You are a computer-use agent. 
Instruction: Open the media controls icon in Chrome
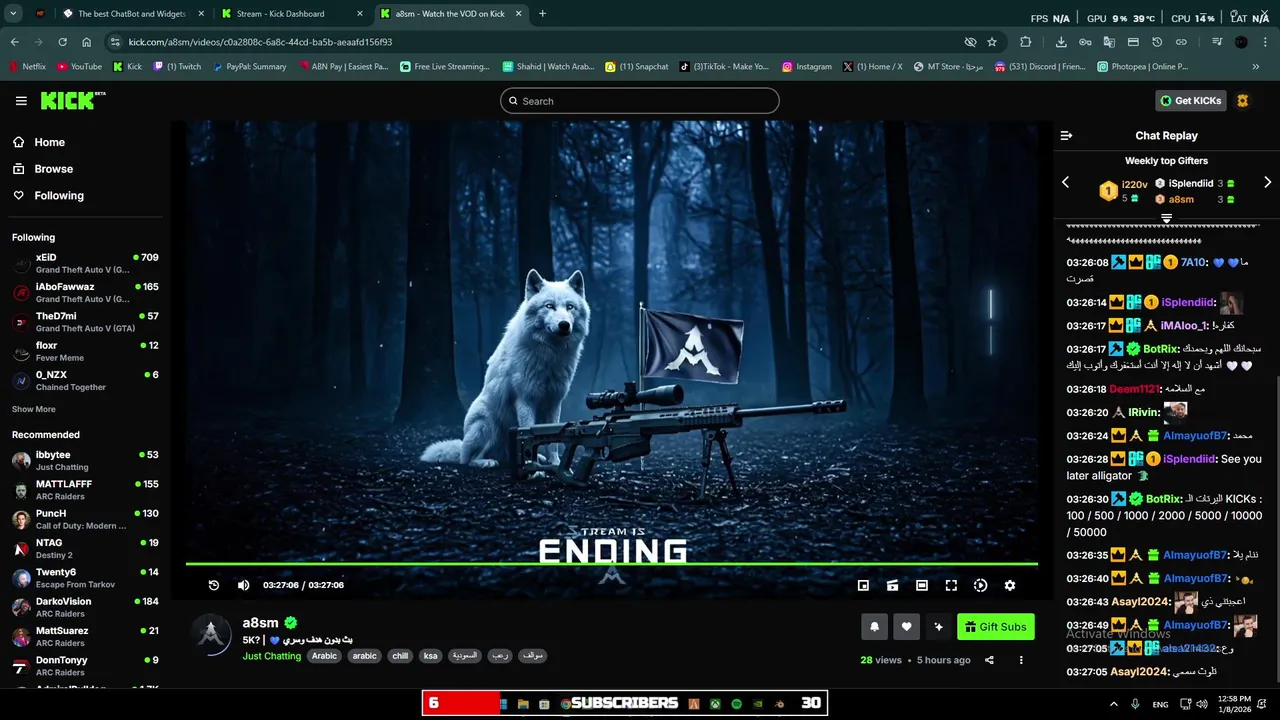tap(1217, 42)
